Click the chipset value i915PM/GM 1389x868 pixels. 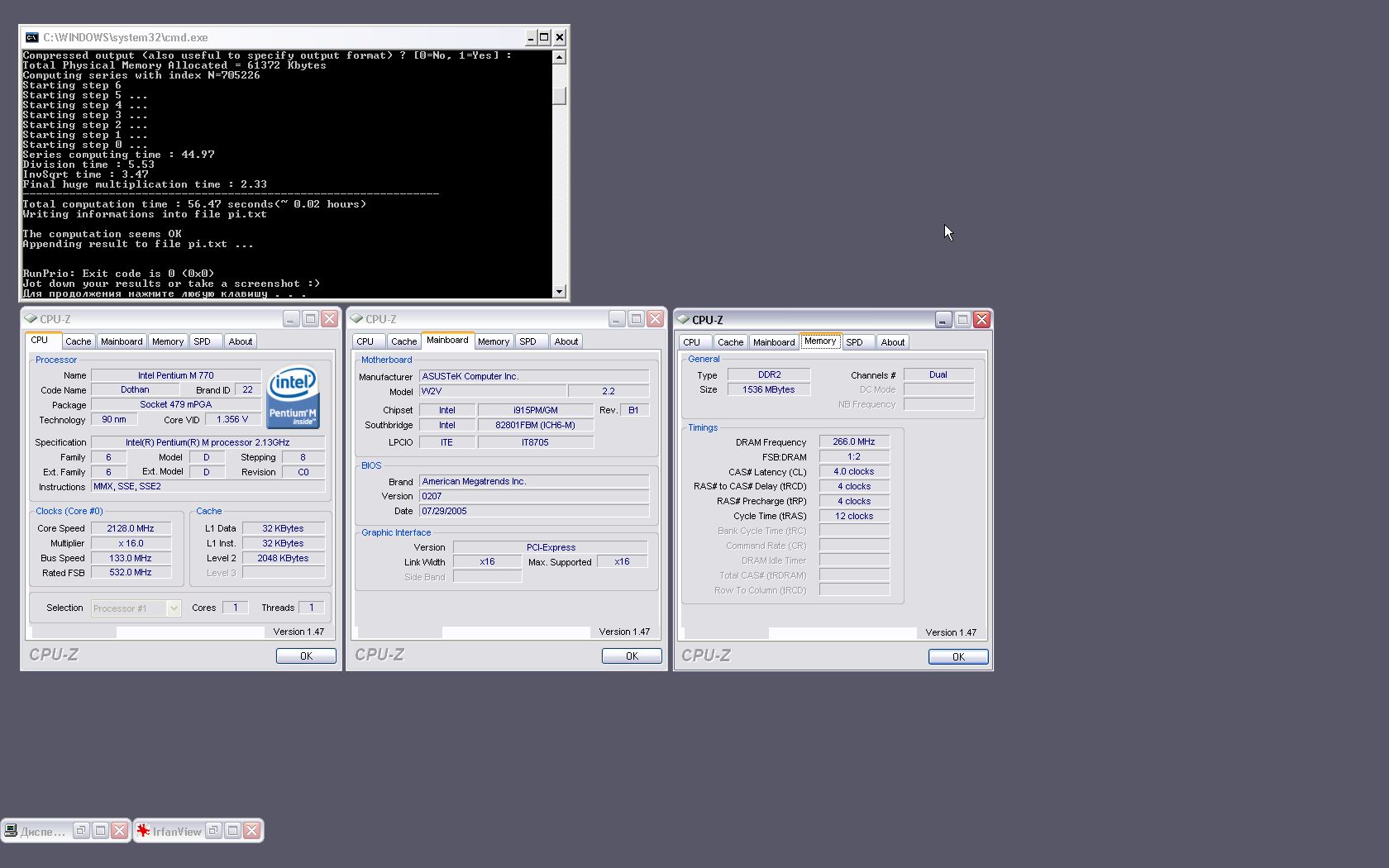pyautogui.click(x=536, y=410)
